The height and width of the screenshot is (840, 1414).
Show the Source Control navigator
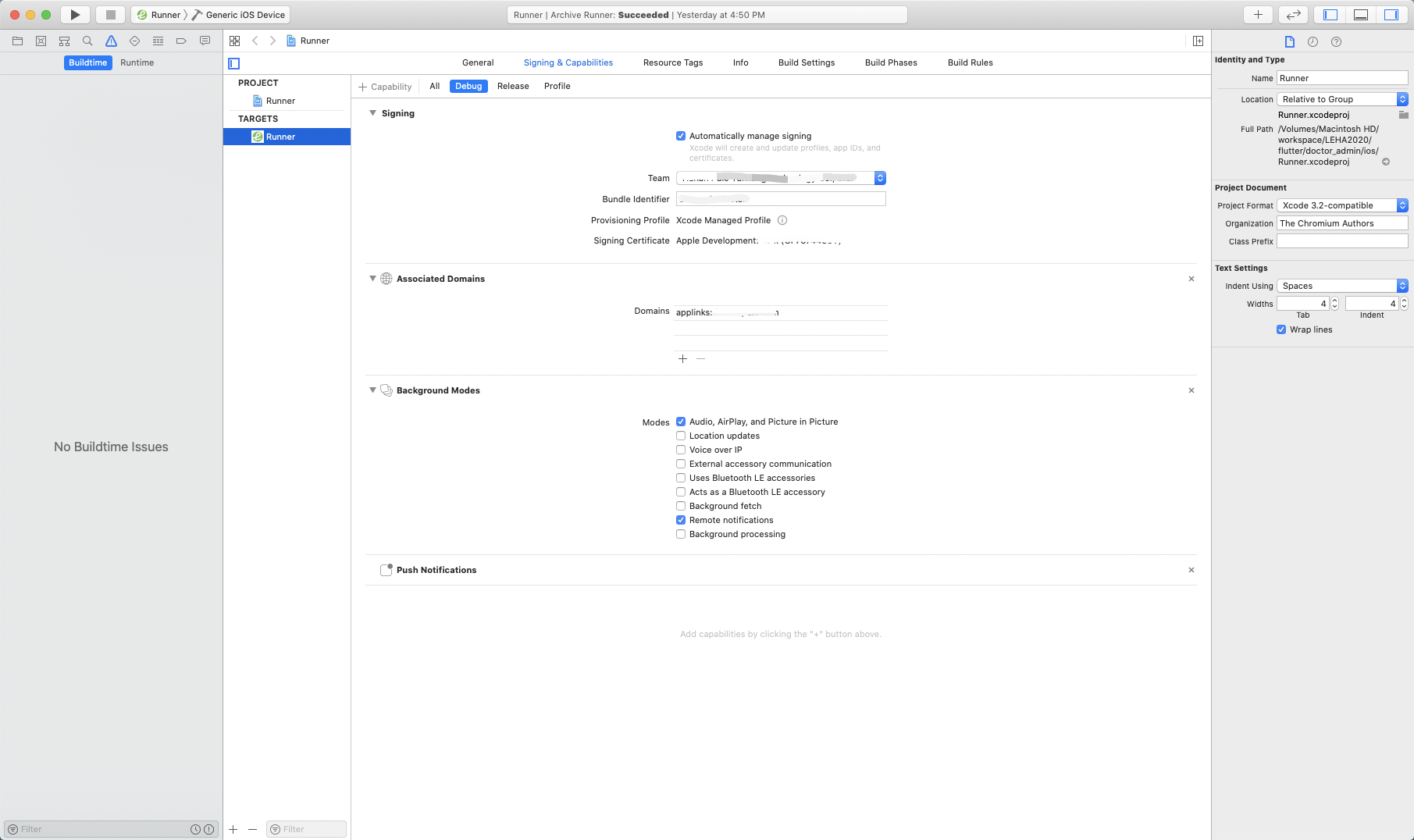point(41,41)
